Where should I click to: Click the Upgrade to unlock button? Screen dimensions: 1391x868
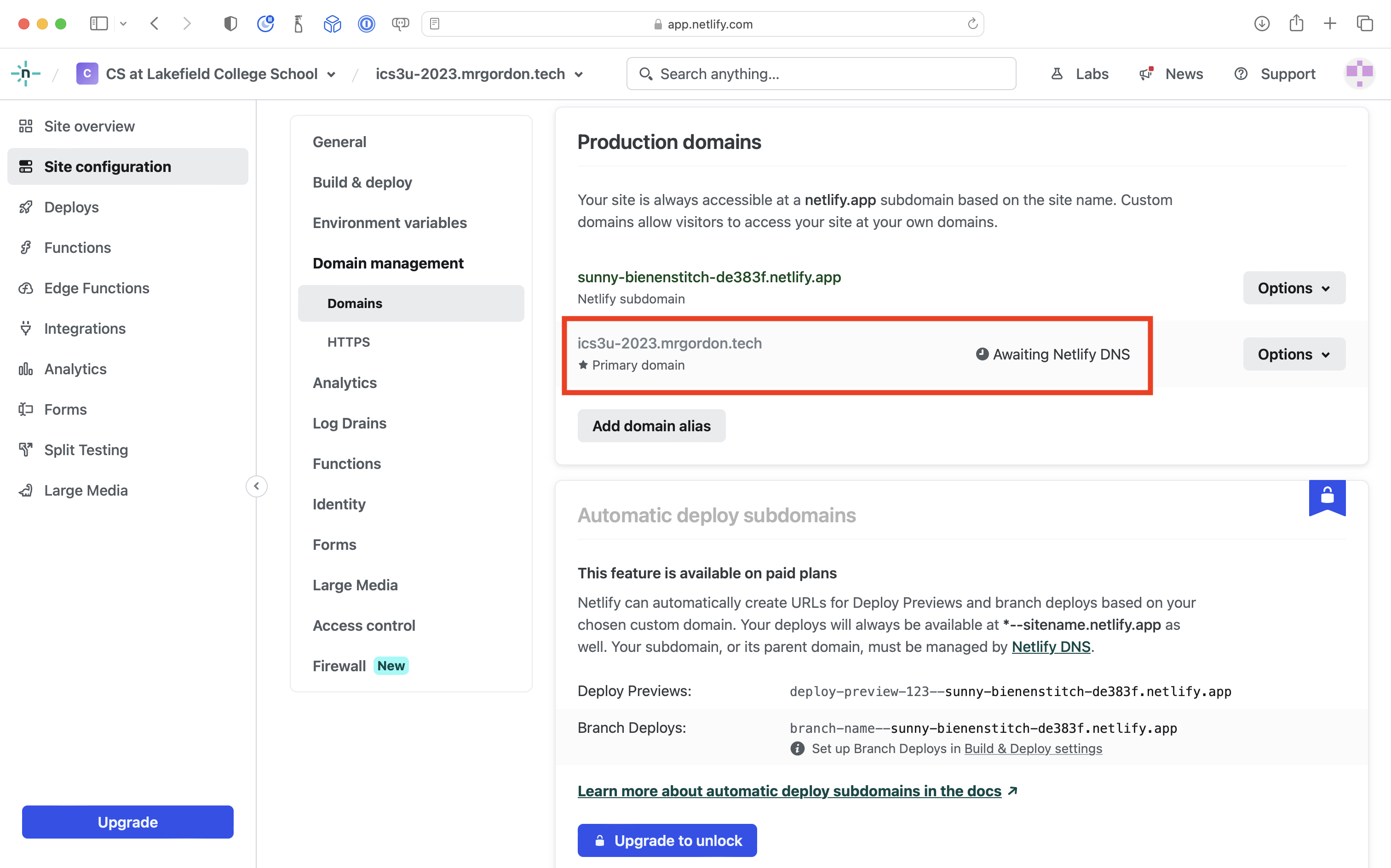[667, 840]
